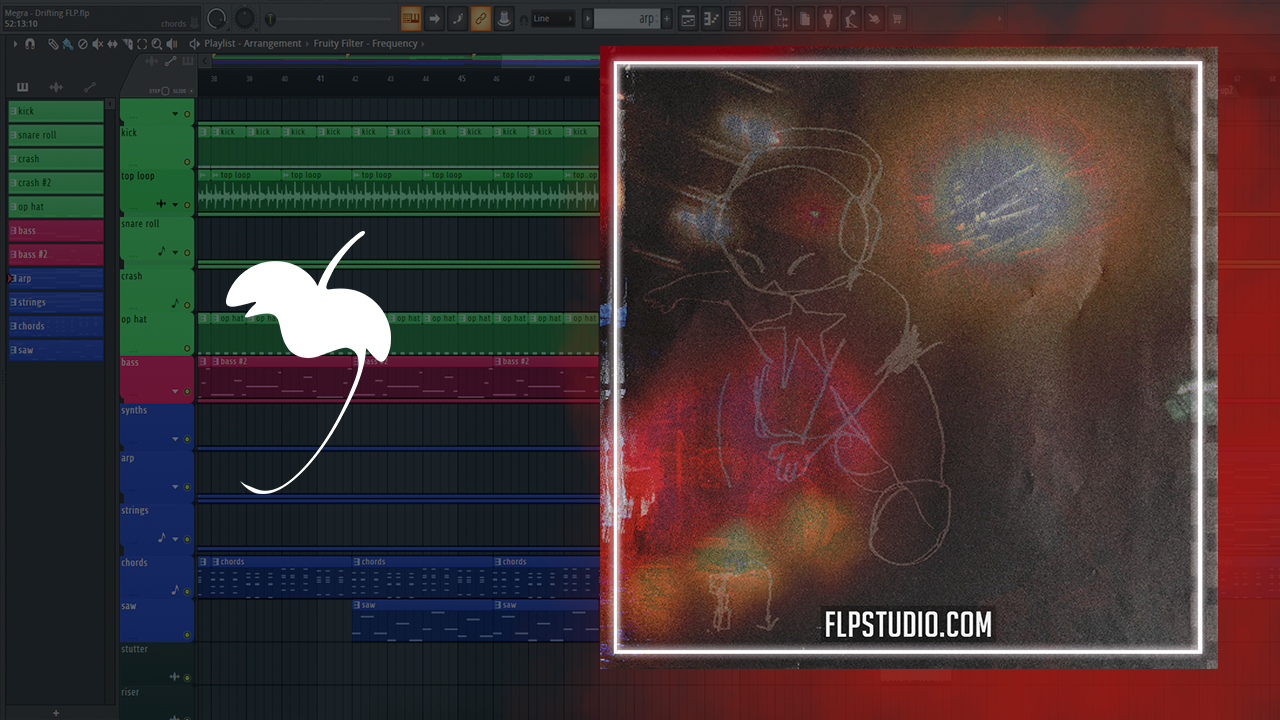Click the shopping cart content library icon
The height and width of the screenshot is (720, 1280).
coord(896,18)
